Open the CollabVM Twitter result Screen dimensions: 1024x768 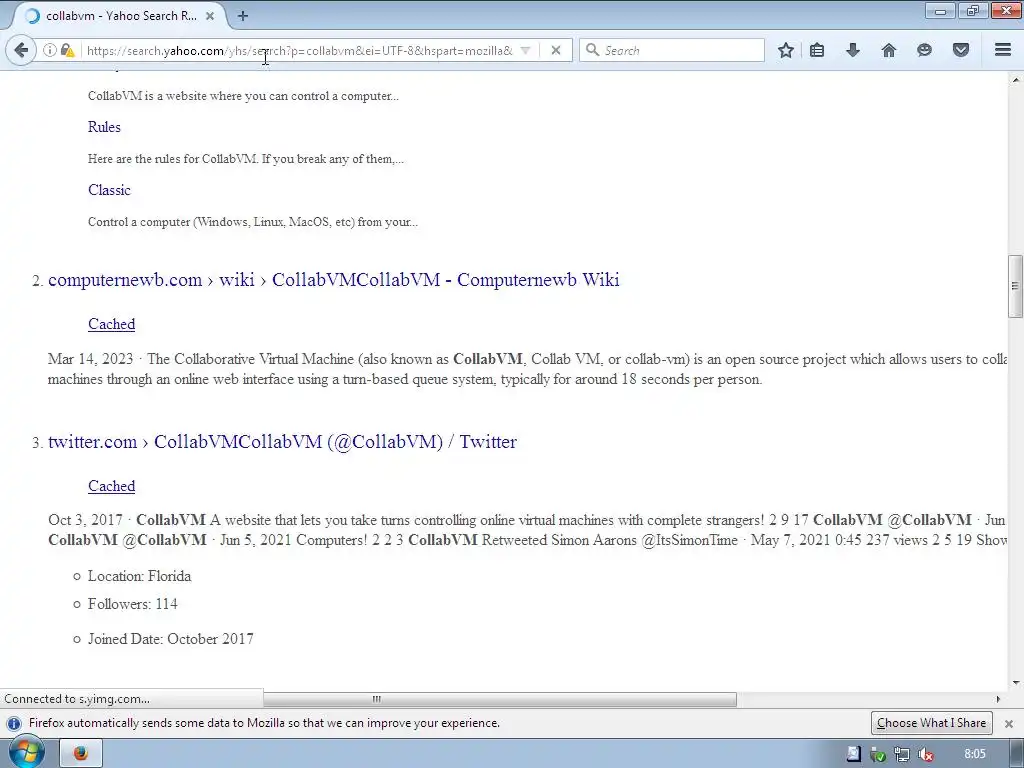click(x=282, y=441)
